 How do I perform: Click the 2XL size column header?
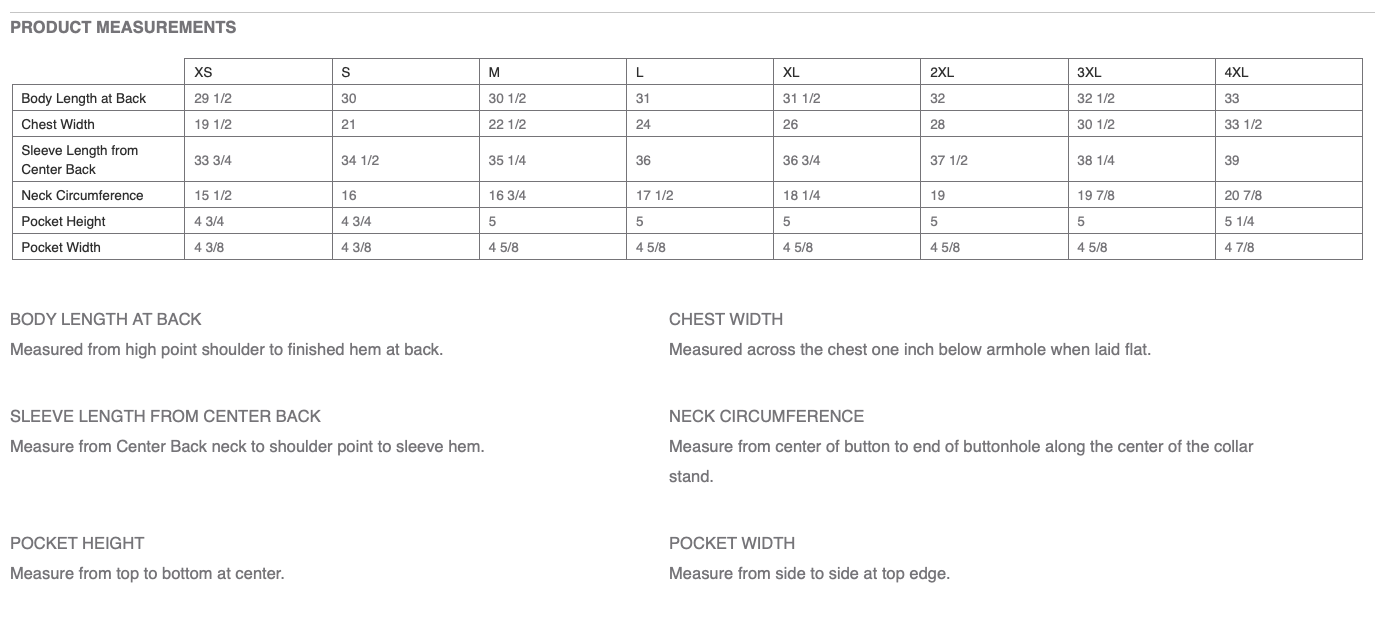pos(942,72)
